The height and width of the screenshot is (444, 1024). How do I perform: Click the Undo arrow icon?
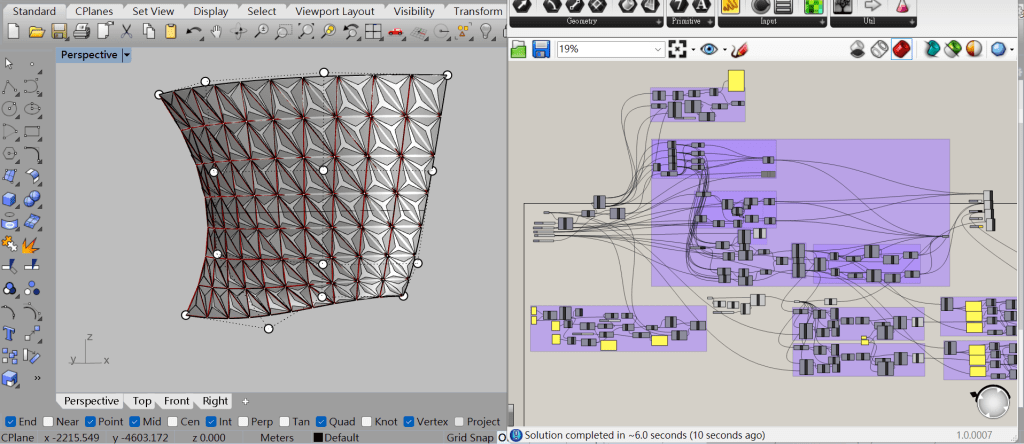pos(194,31)
